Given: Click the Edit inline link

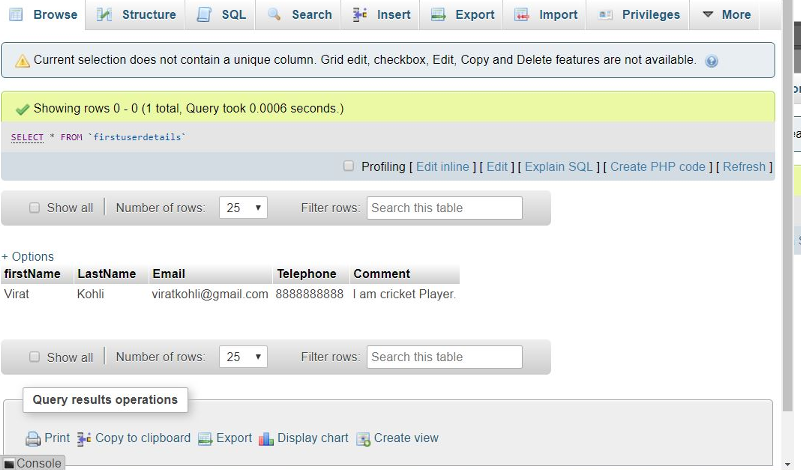Looking at the screenshot, I should tap(442, 167).
